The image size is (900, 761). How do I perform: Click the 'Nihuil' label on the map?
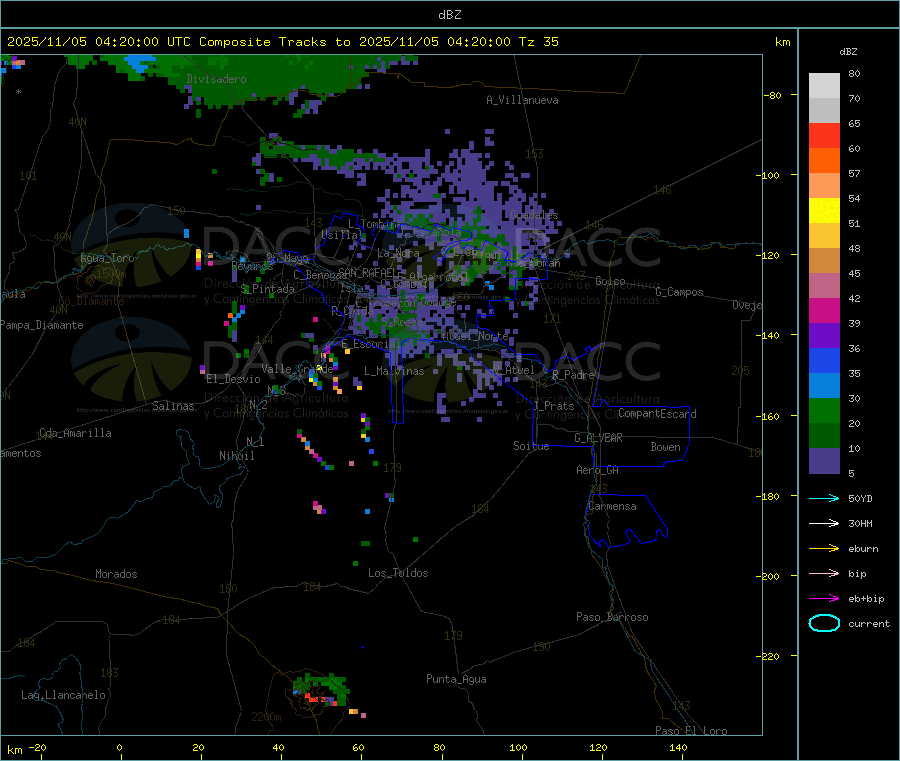click(236, 456)
